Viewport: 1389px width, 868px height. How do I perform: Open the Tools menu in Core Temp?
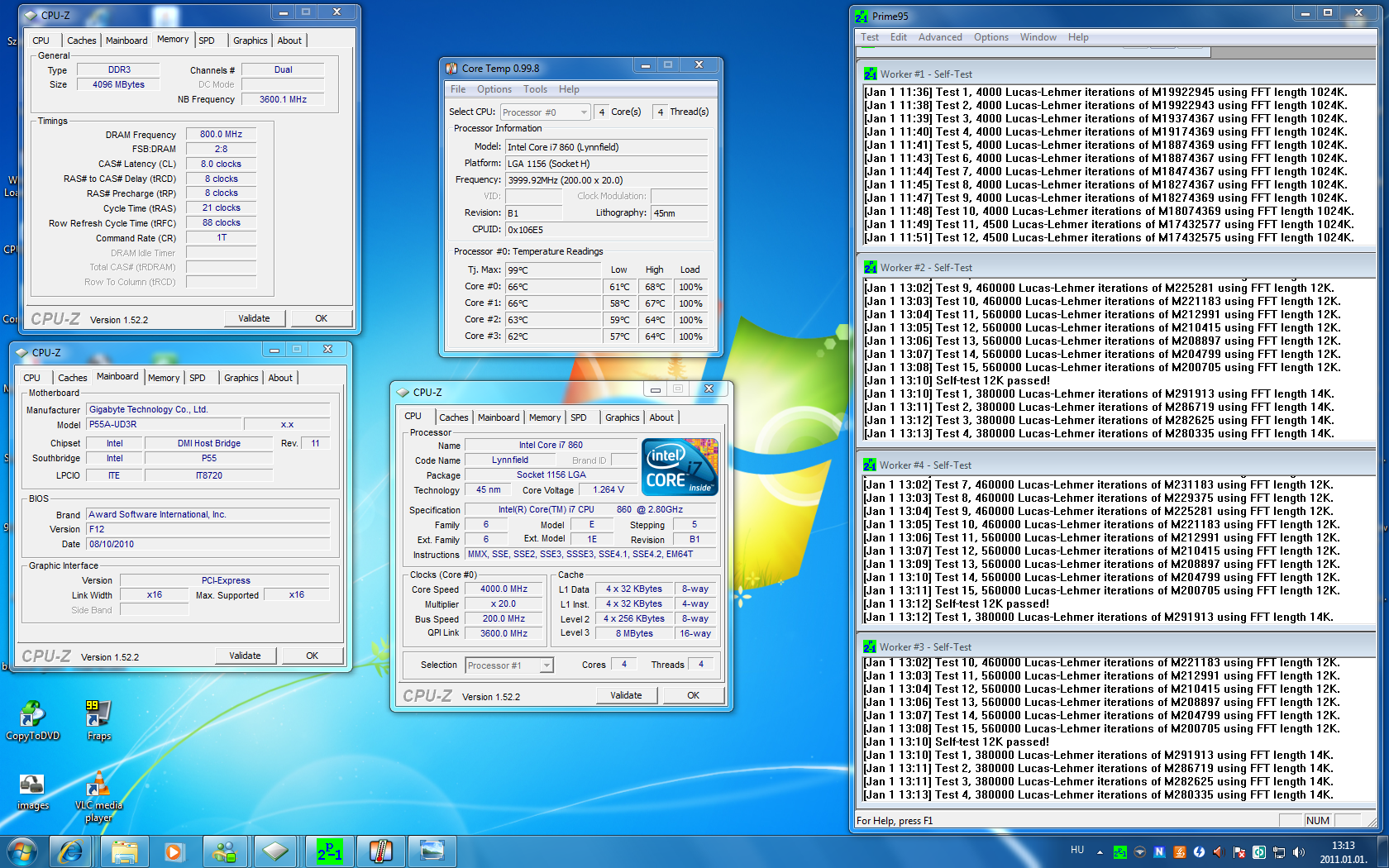pos(535,89)
